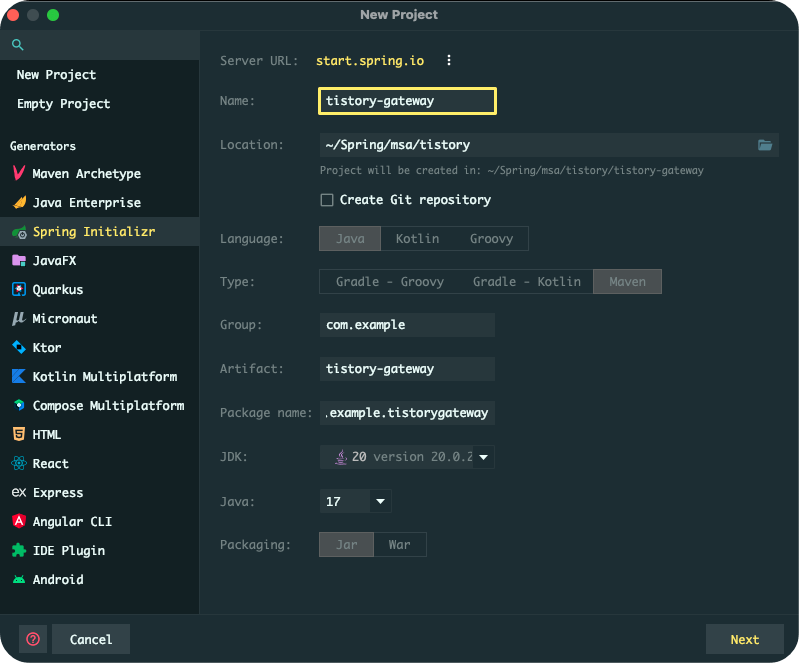The image size is (799, 663).
Task: Browse location with the folder icon
Action: click(x=765, y=145)
